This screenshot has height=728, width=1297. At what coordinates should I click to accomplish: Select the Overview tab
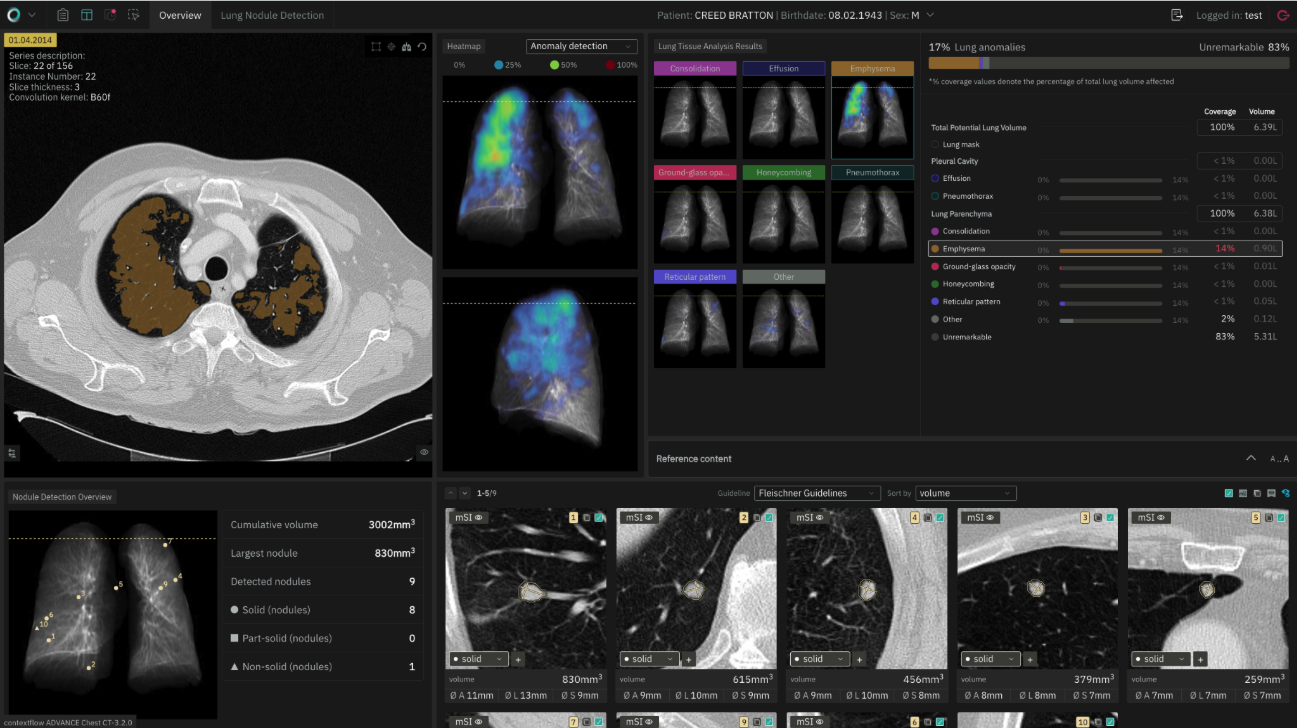[x=180, y=15]
